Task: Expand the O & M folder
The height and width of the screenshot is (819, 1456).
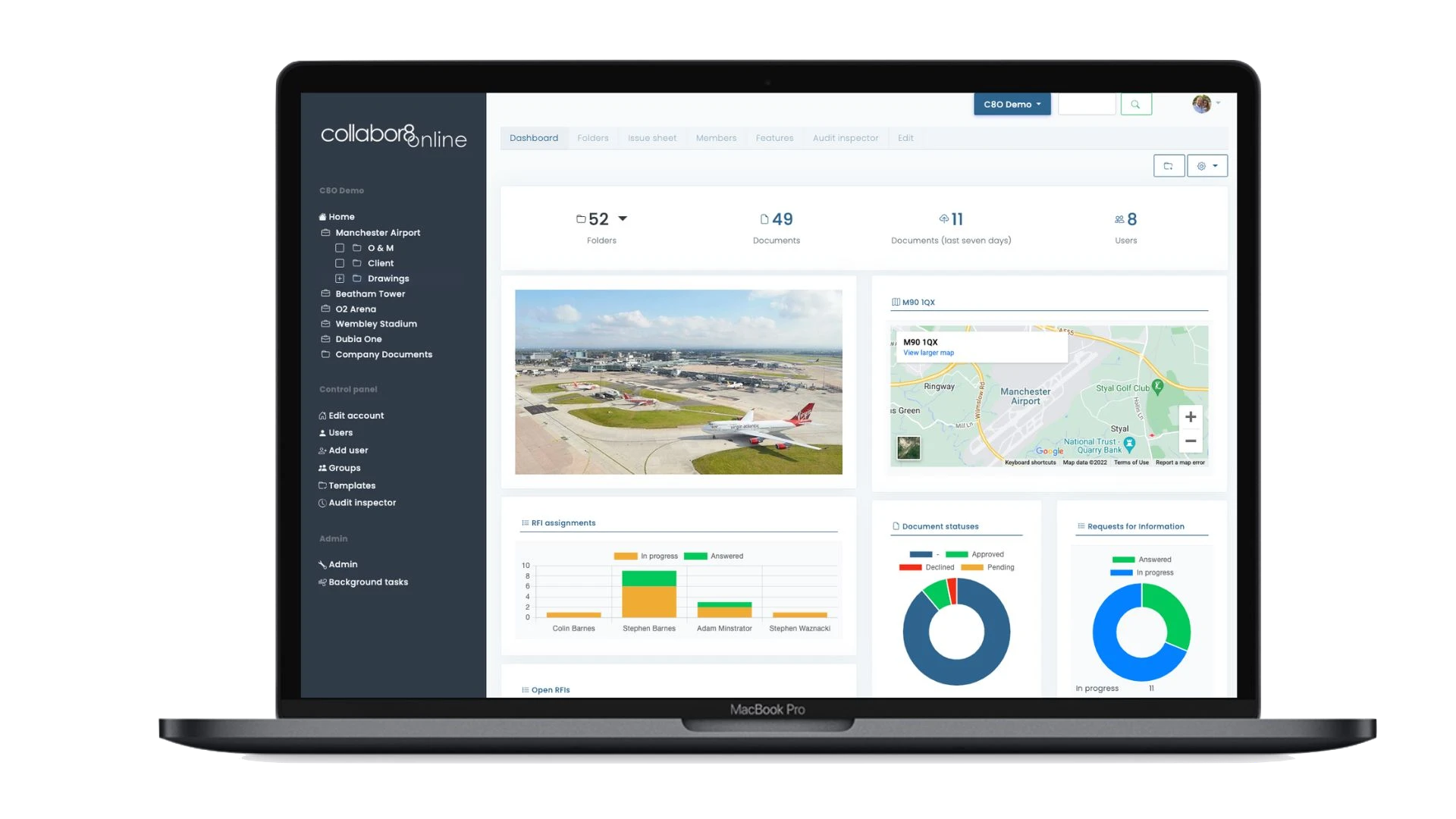Action: tap(340, 247)
